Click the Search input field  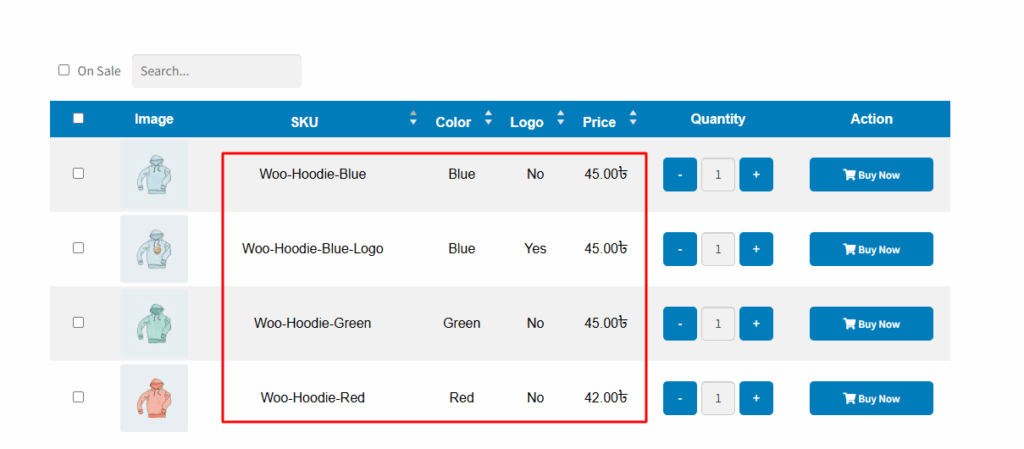tap(217, 71)
